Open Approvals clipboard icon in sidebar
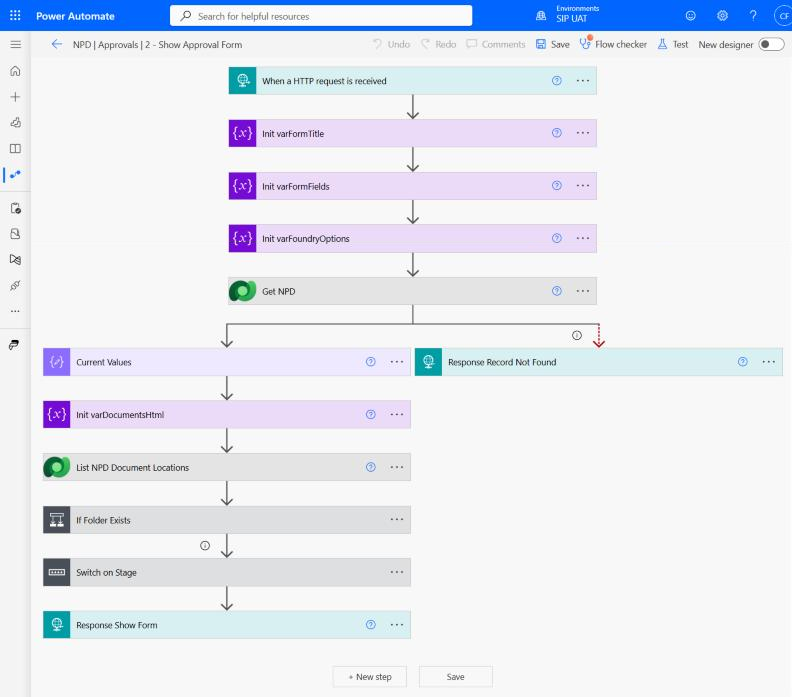Viewport: 792px width, 697px height. [x=16, y=208]
